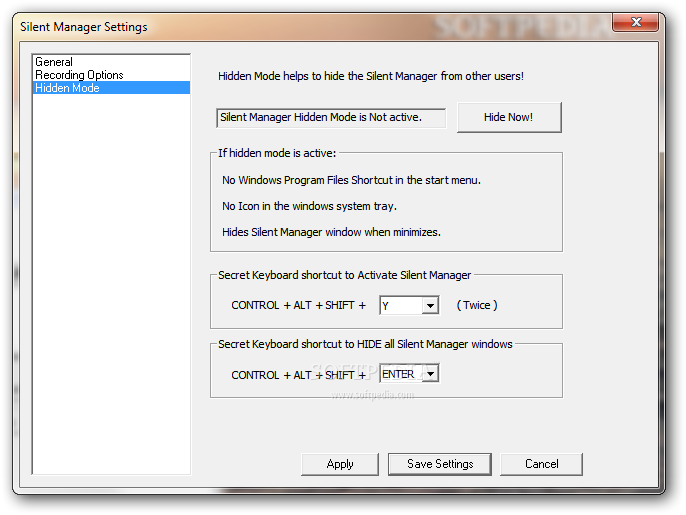
Task: Click 'Silent Manager Settings' window title
Action: coord(84,27)
